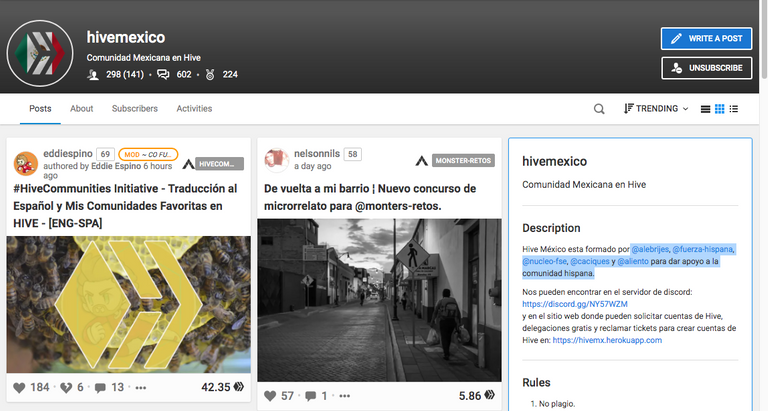Open more options dots on nelsonnils's post
Image resolution: width=768 pixels, height=411 pixels.
[x=345, y=396]
